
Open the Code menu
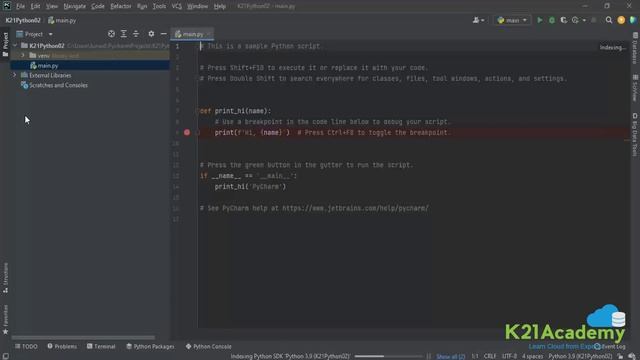(98, 6)
